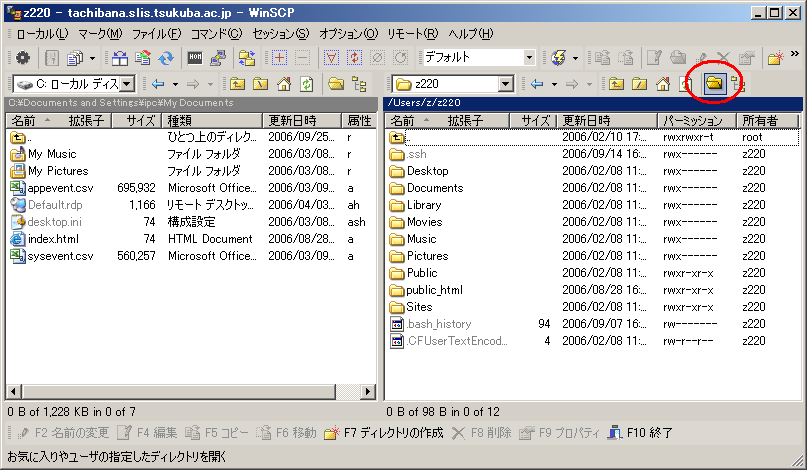Sort remote files by パーミッション column
This screenshot has width=807, height=470.
pos(697,121)
